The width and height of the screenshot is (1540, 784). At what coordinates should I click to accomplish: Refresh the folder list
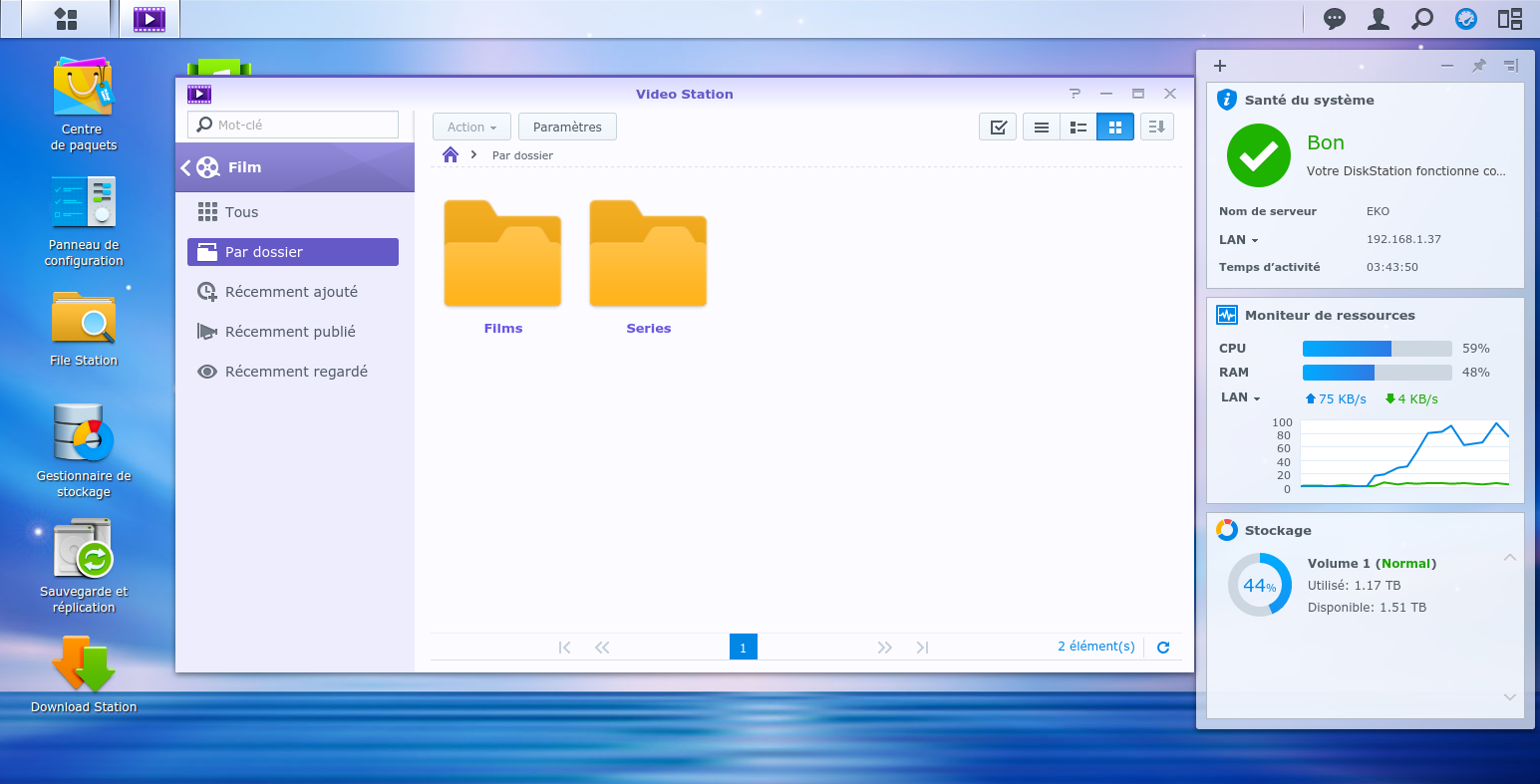pyautogui.click(x=1162, y=648)
